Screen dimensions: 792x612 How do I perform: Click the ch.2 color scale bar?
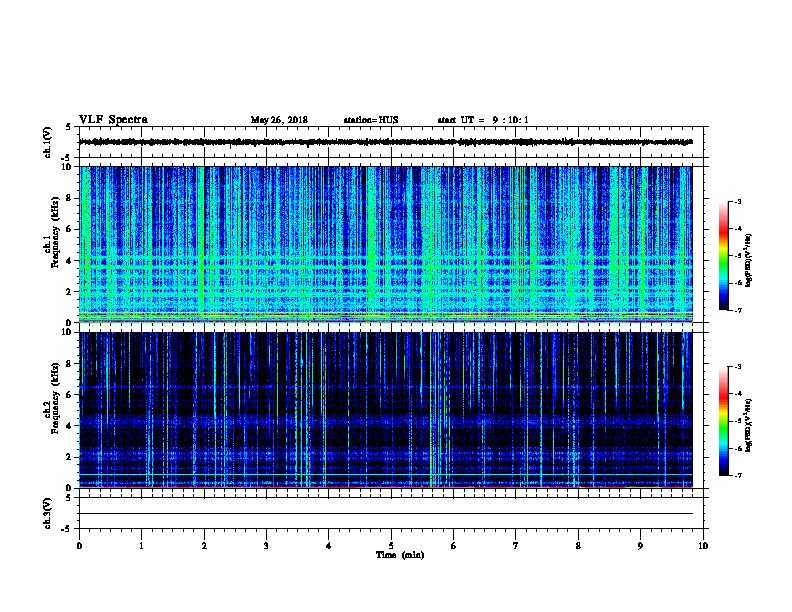pyautogui.click(x=723, y=421)
